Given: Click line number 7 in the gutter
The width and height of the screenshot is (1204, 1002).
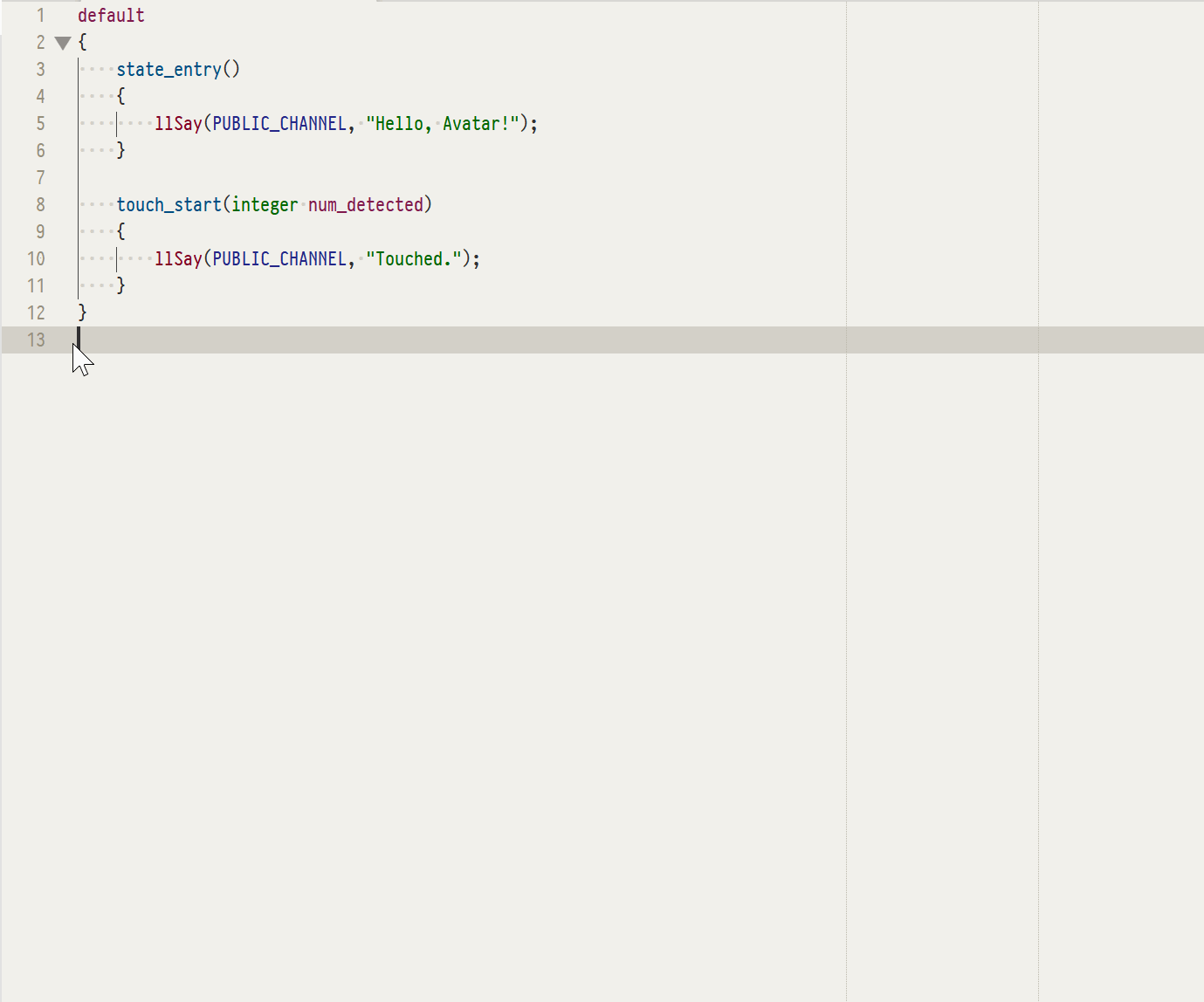Looking at the screenshot, I should pos(40,178).
